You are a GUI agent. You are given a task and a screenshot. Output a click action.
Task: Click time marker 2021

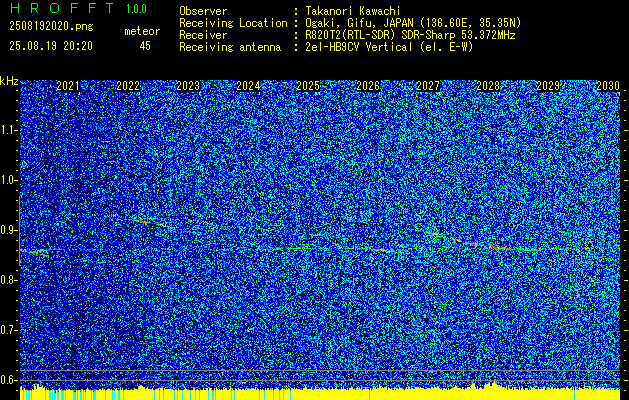(x=68, y=86)
